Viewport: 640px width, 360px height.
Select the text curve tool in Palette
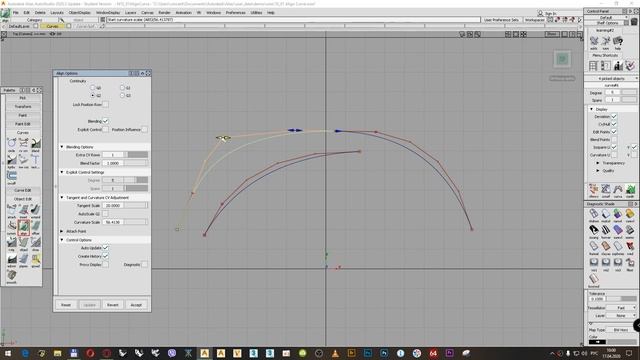click(36, 160)
